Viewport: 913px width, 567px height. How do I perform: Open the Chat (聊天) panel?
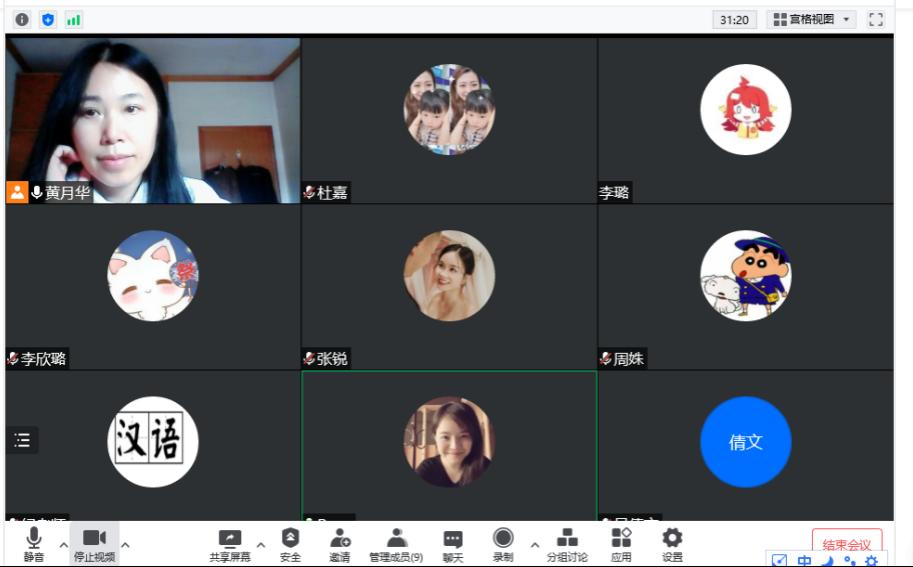coord(453,544)
